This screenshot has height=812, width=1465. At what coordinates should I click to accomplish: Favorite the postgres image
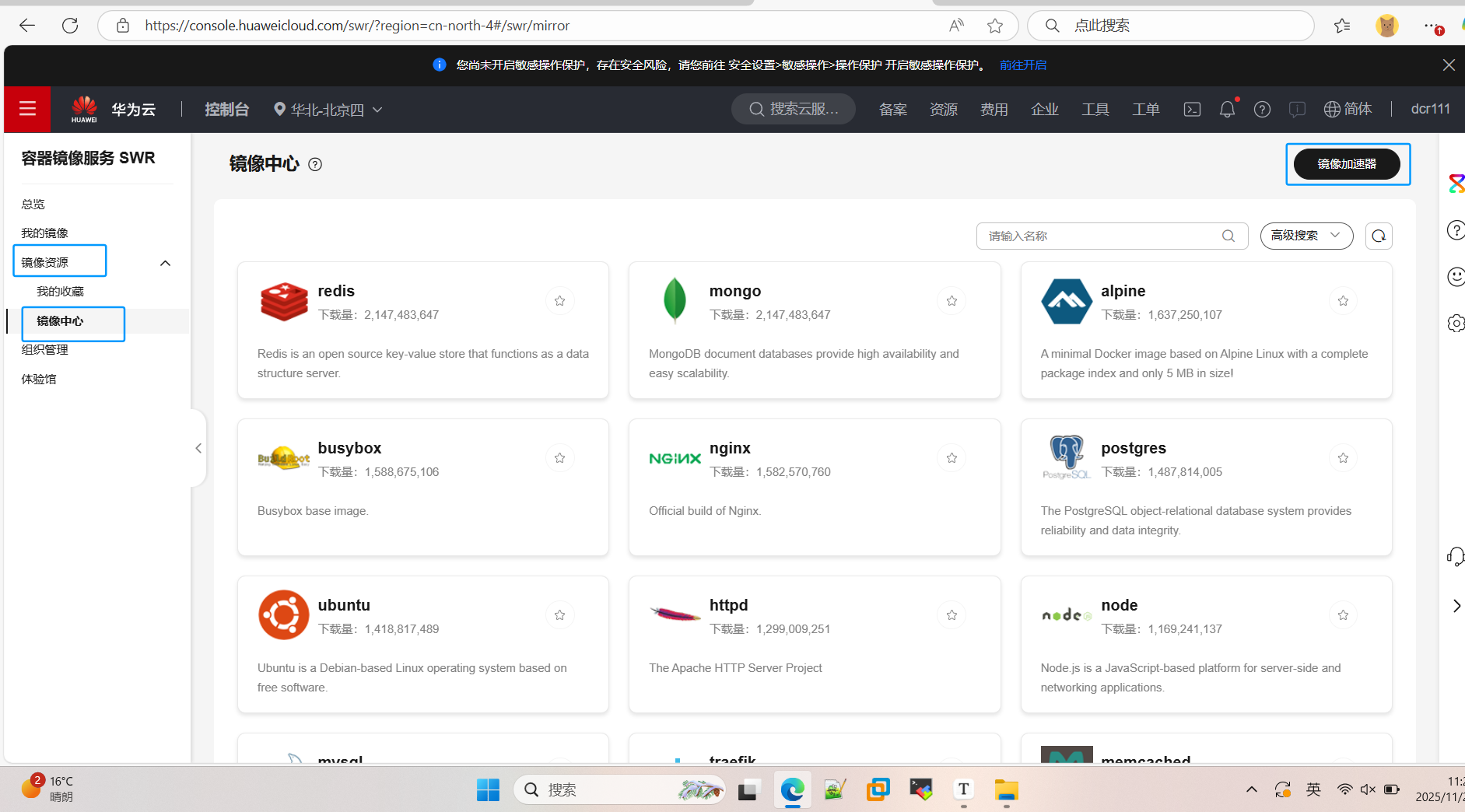[x=1343, y=458]
